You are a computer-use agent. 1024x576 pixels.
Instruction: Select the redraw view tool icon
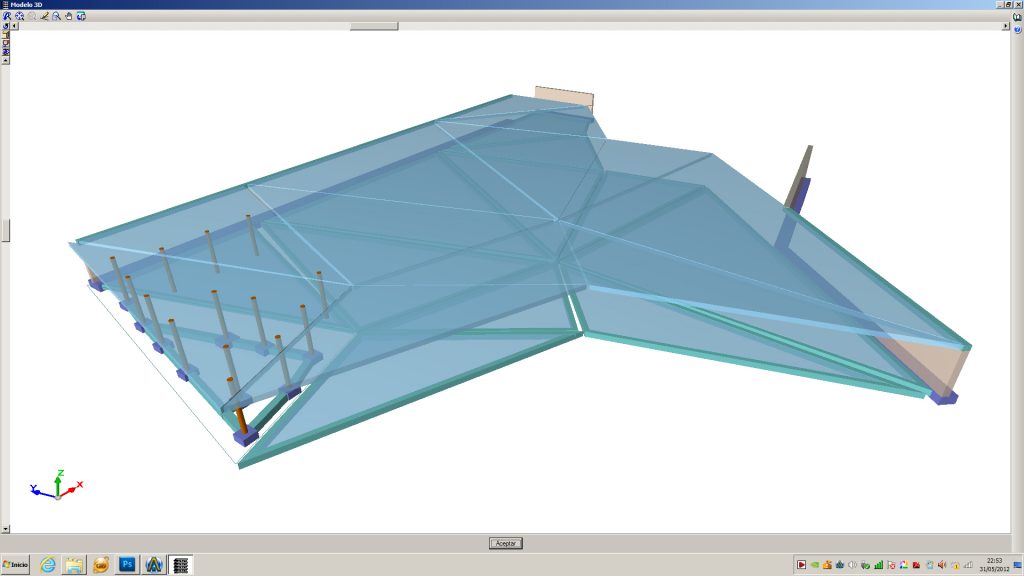pos(81,16)
